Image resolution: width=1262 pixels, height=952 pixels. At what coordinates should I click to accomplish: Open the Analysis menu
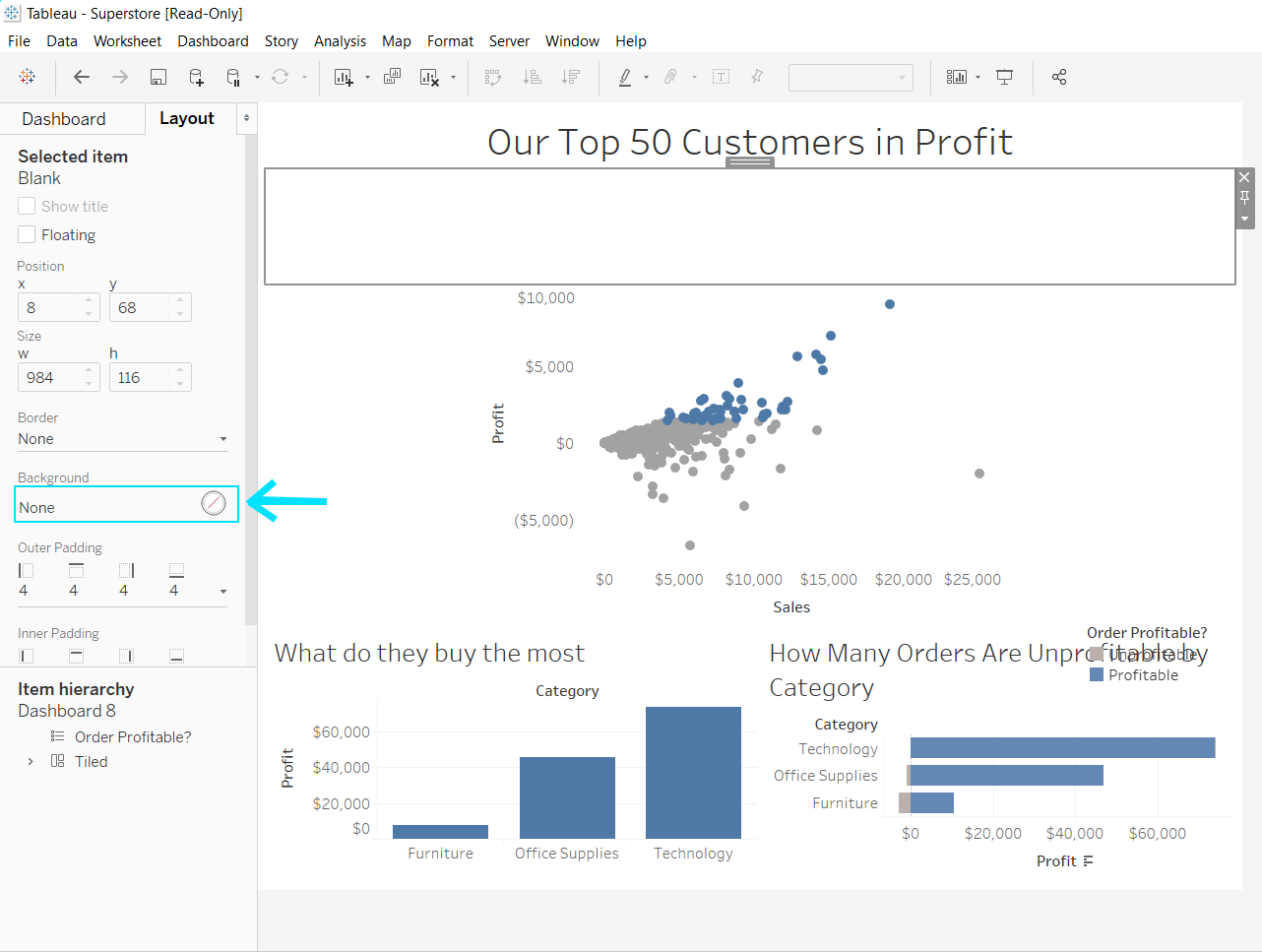coord(341,41)
